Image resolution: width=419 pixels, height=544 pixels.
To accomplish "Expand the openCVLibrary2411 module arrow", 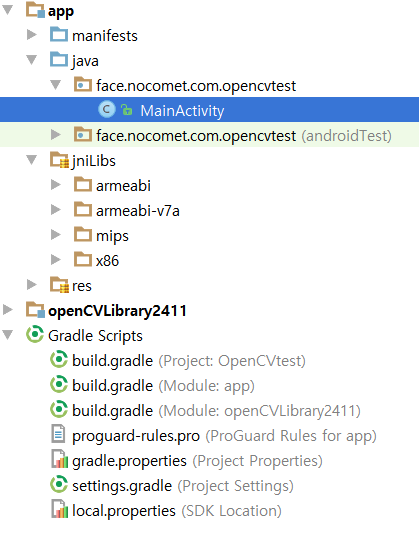I will click(8, 309).
